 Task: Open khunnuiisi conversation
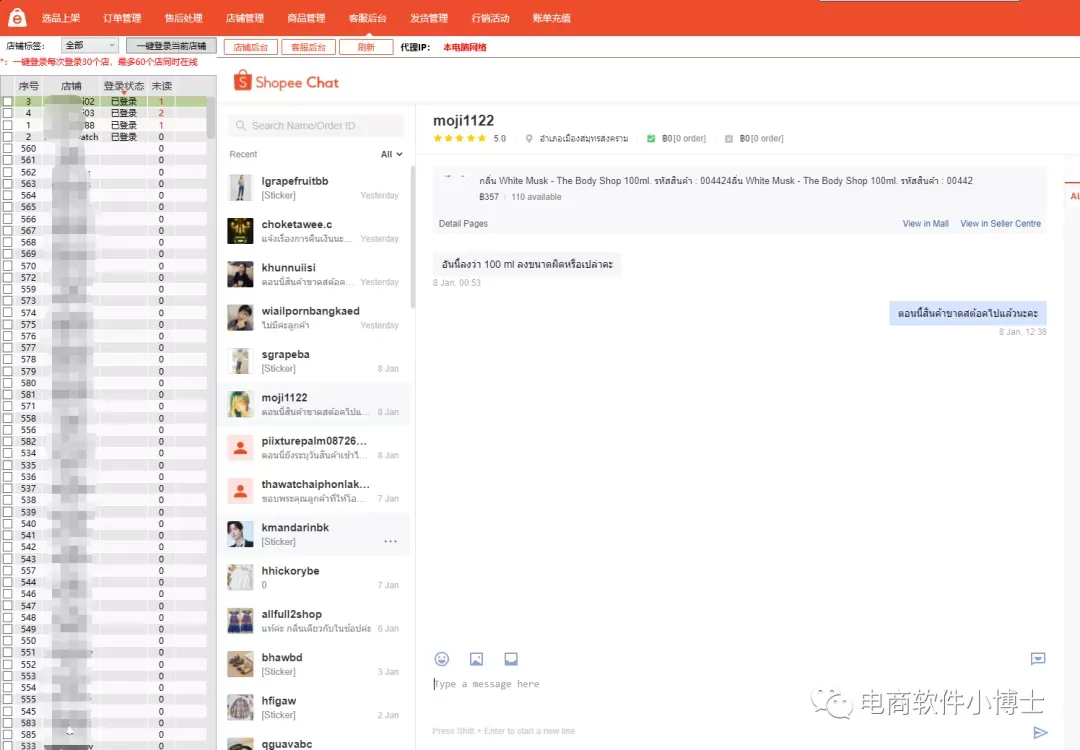[x=315, y=274]
